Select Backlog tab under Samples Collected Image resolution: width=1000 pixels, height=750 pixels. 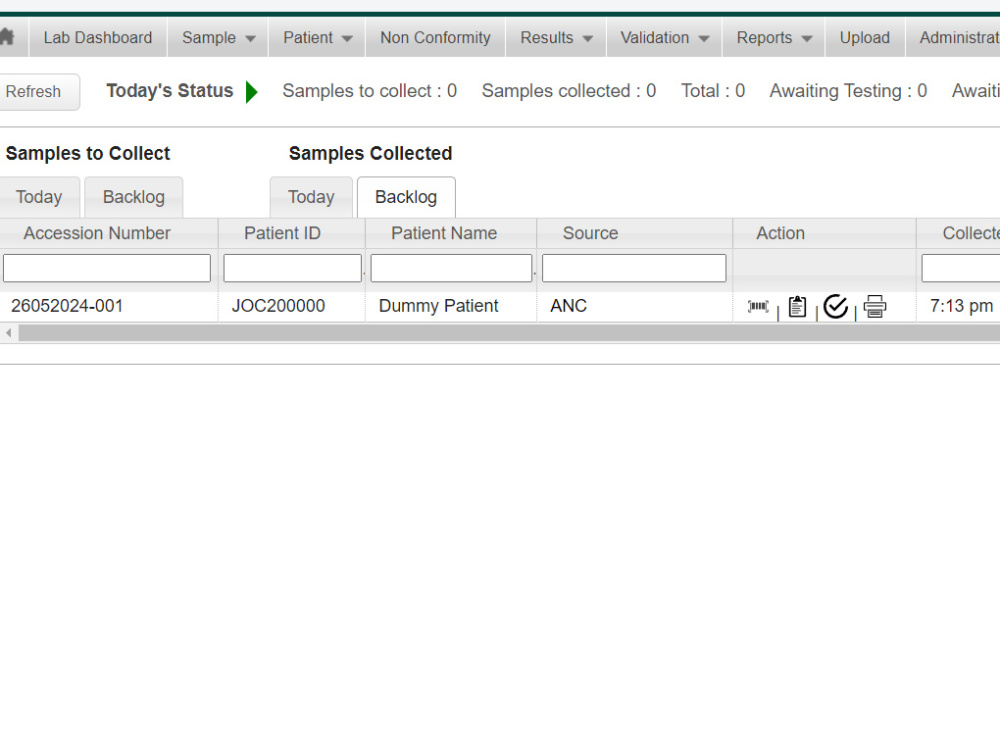406,197
